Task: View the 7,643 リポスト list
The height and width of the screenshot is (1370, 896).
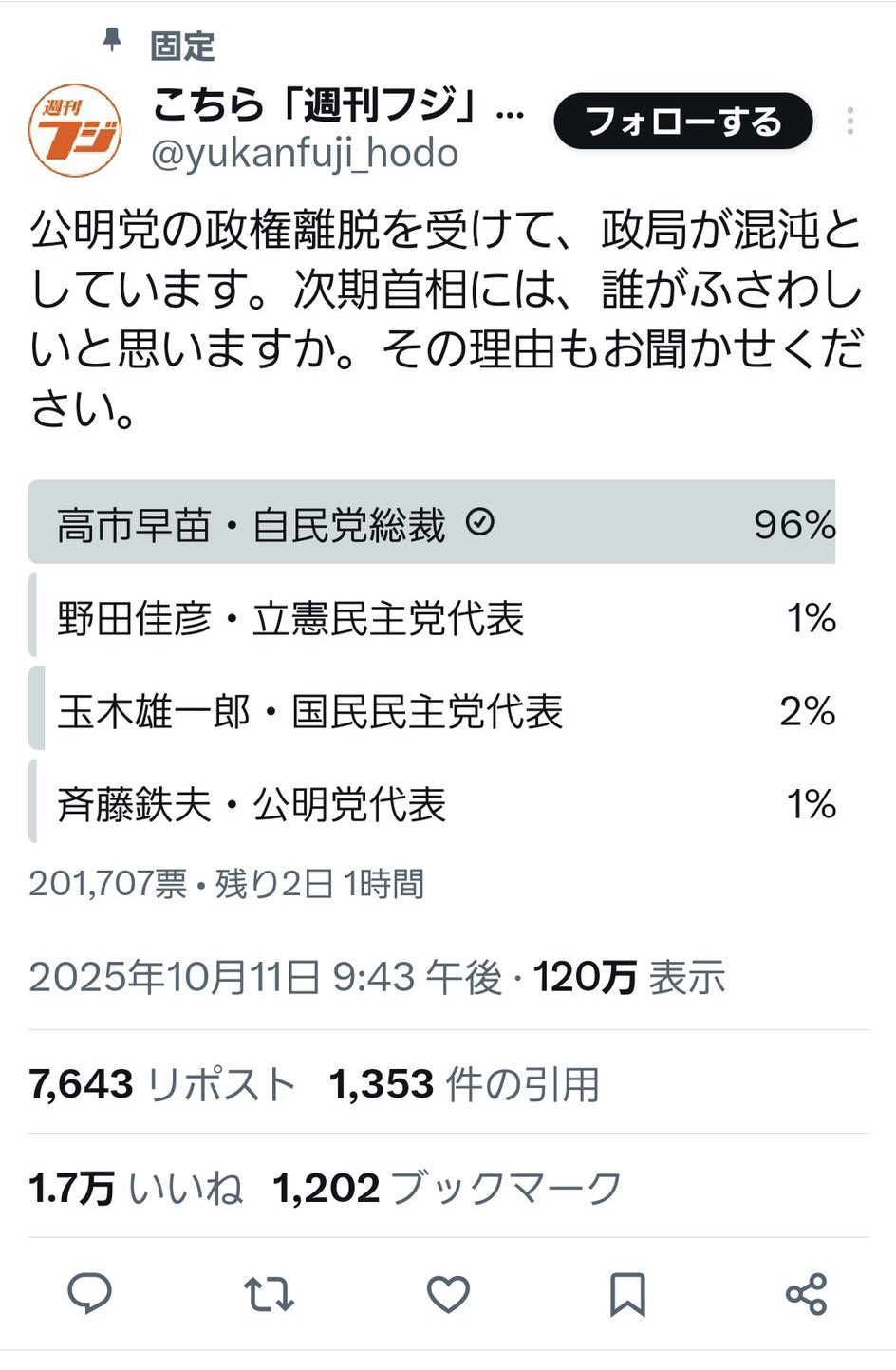Action: click(x=162, y=1083)
